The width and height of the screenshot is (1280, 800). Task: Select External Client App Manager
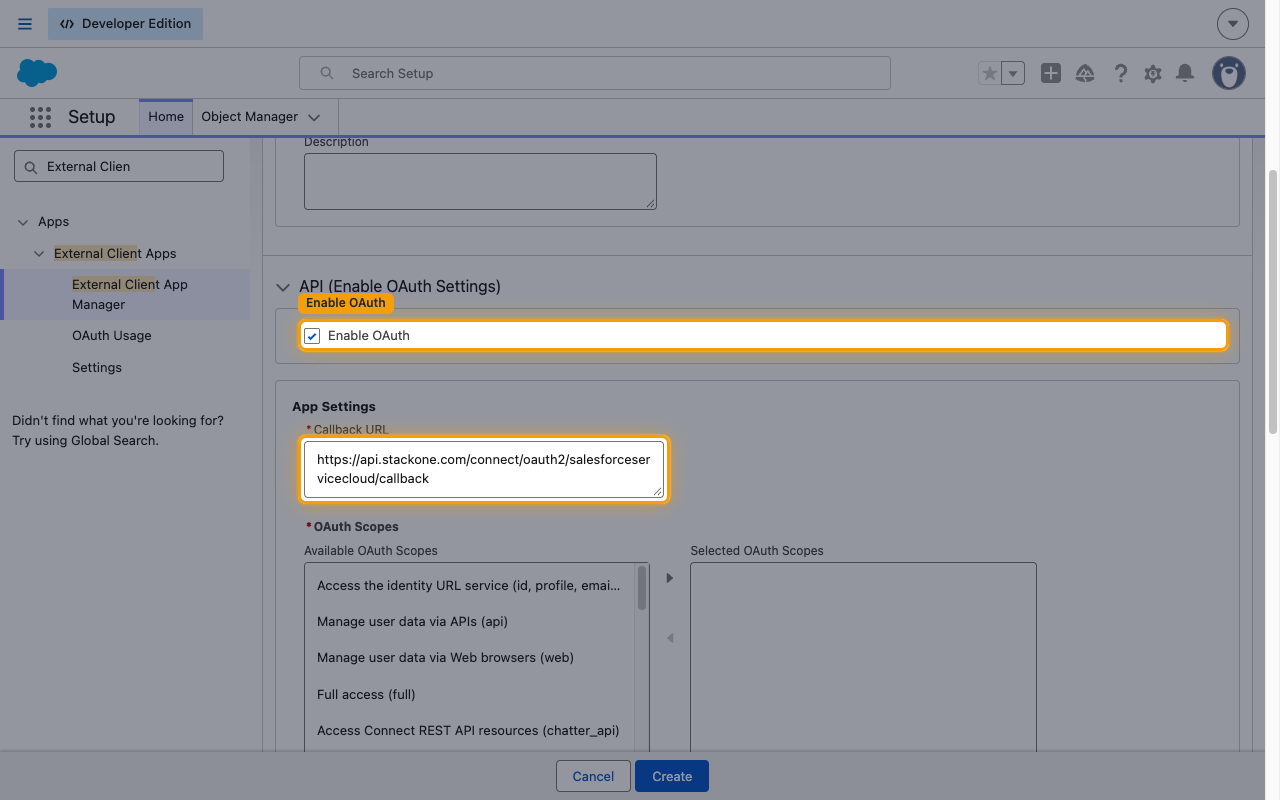coord(130,294)
